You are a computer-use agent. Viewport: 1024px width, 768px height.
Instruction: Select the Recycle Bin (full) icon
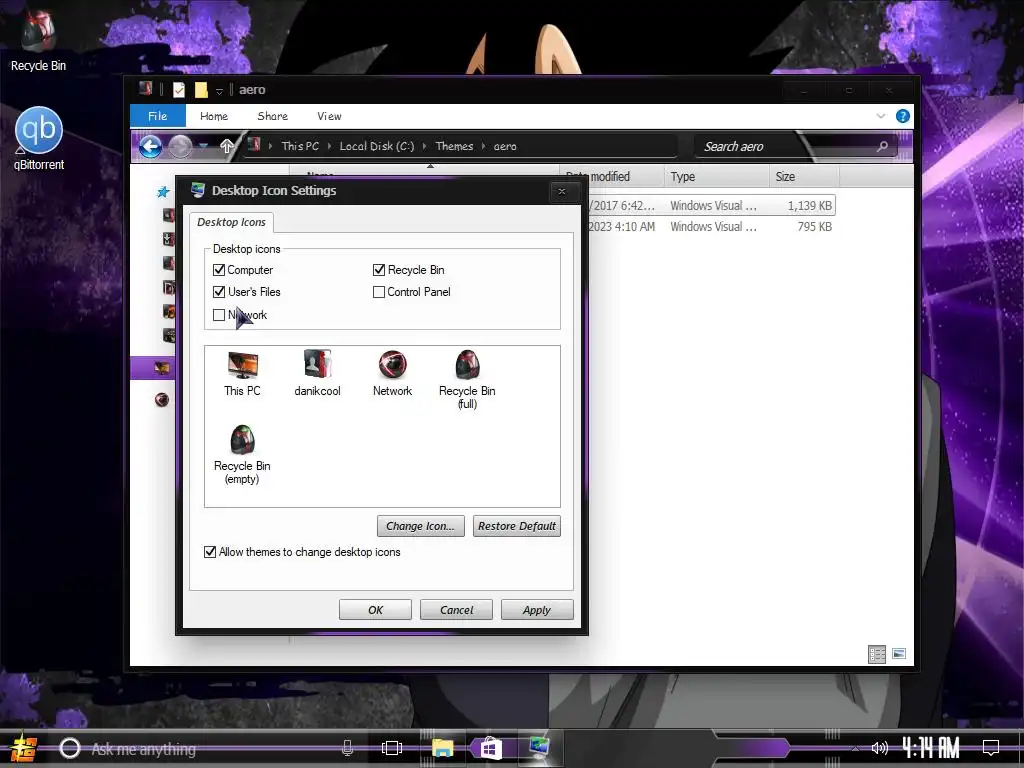467,379
